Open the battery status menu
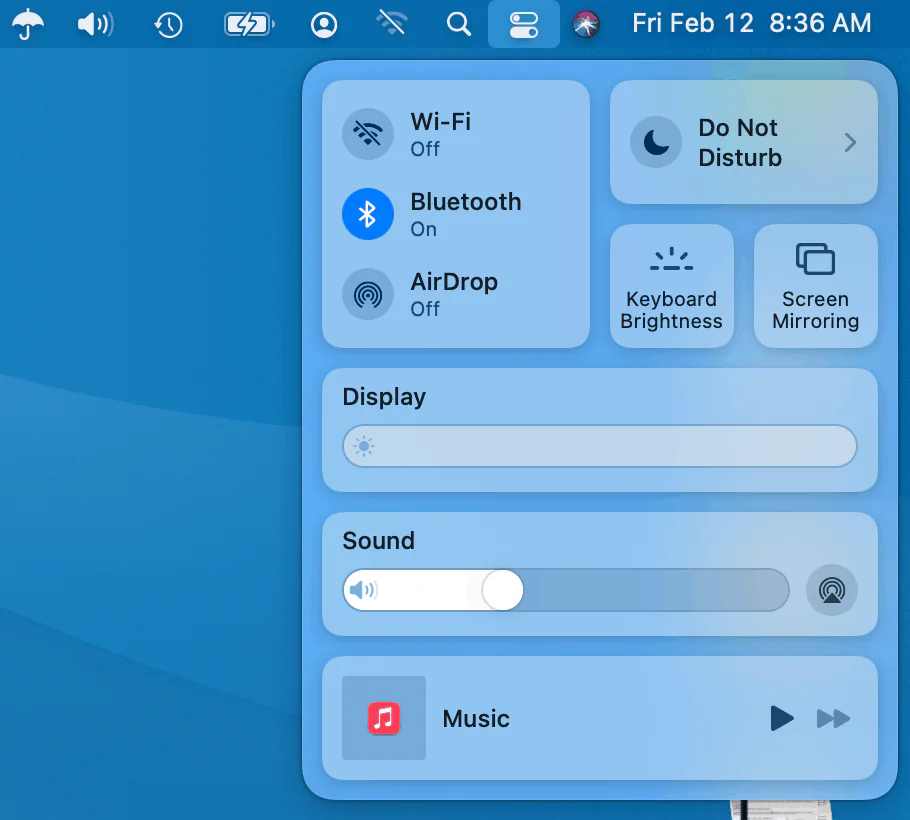Image resolution: width=910 pixels, height=820 pixels. point(250,24)
